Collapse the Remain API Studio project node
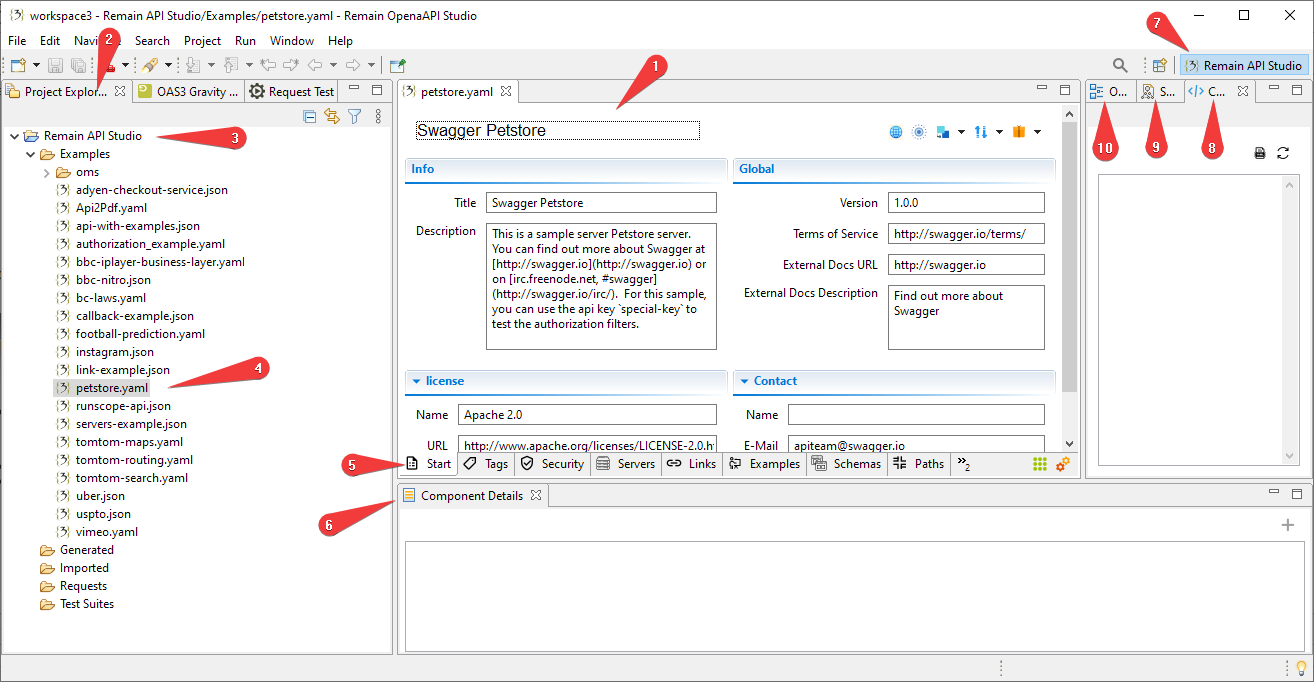Image resolution: width=1314 pixels, height=682 pixels. [14, 136]
